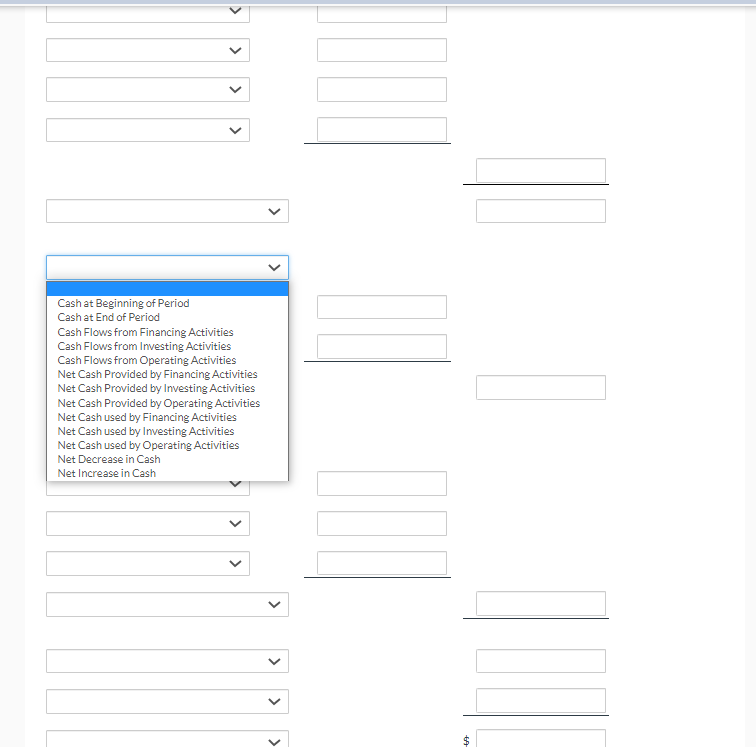Click underlined input beside 'Cash Flows from Investing Activities' option
The image size is (756, 748).
coord(382,346)
